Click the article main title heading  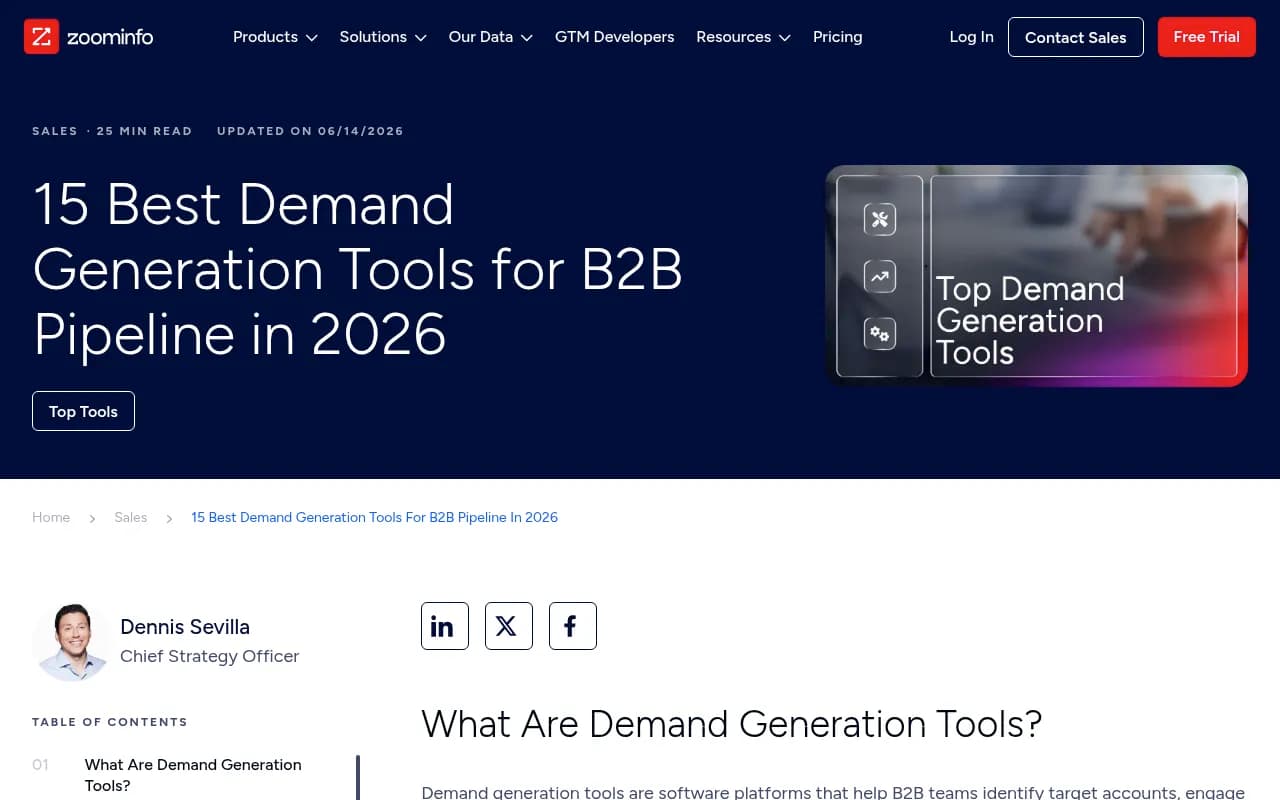(x=358, y=269)
